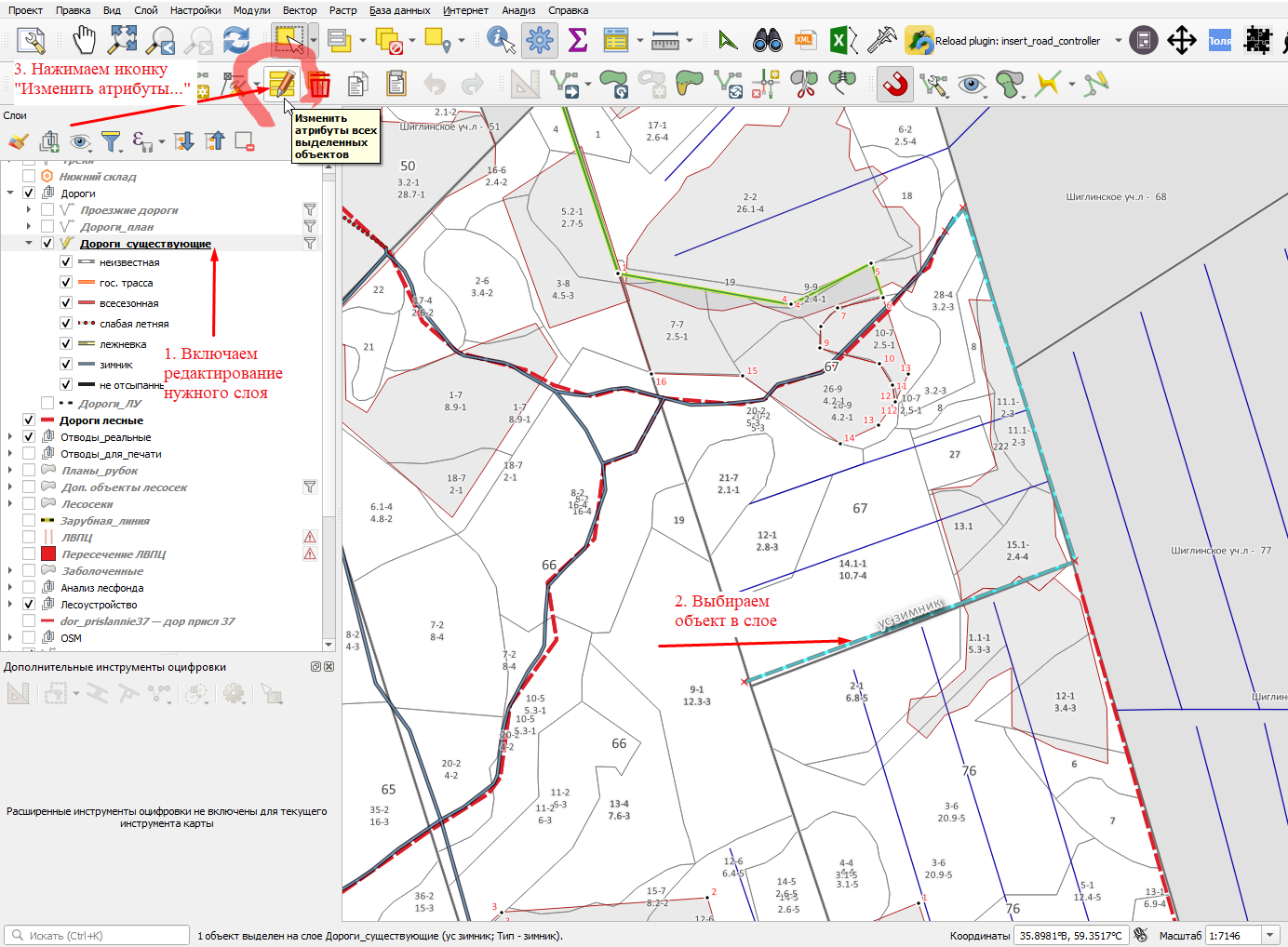This screenshot has height=947, width=1288.
Task: Uncheck the всесезонная legend checkbox
Action: (x=66, y=303)
